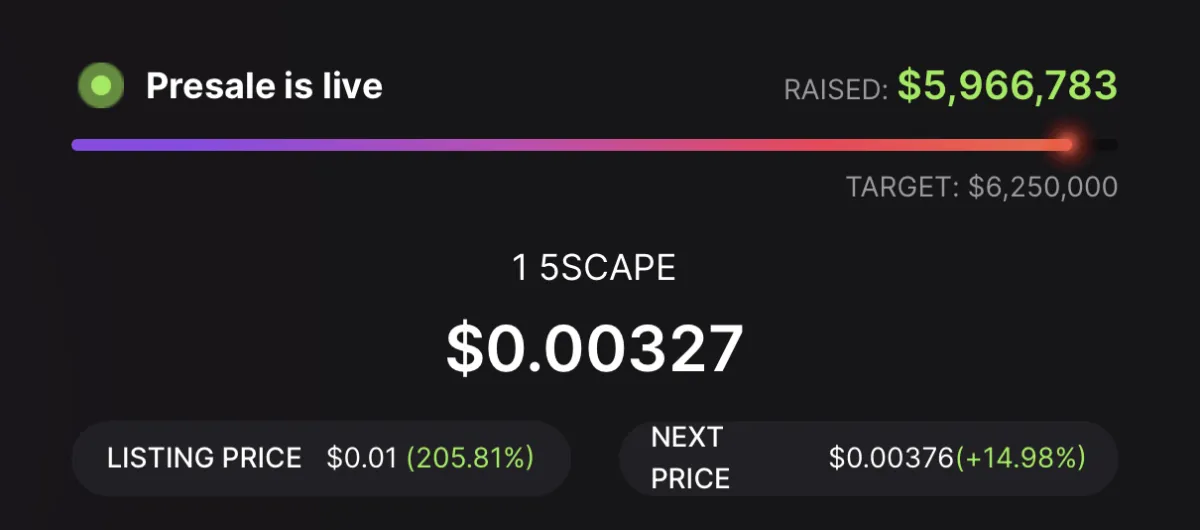Screen dimensions: 1200x530
Task: Open the NEXT PRICE pill
Action: (869, 458)
